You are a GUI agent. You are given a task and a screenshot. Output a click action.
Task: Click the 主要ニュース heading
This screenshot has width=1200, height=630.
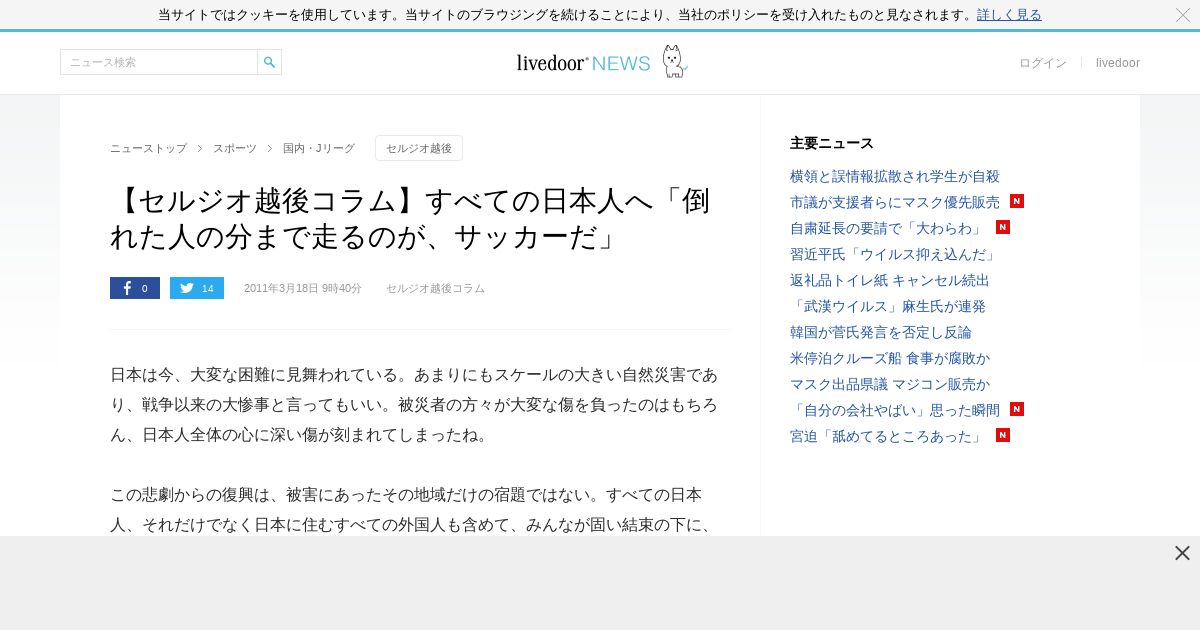pyautogui.click(x=832, y=143)
